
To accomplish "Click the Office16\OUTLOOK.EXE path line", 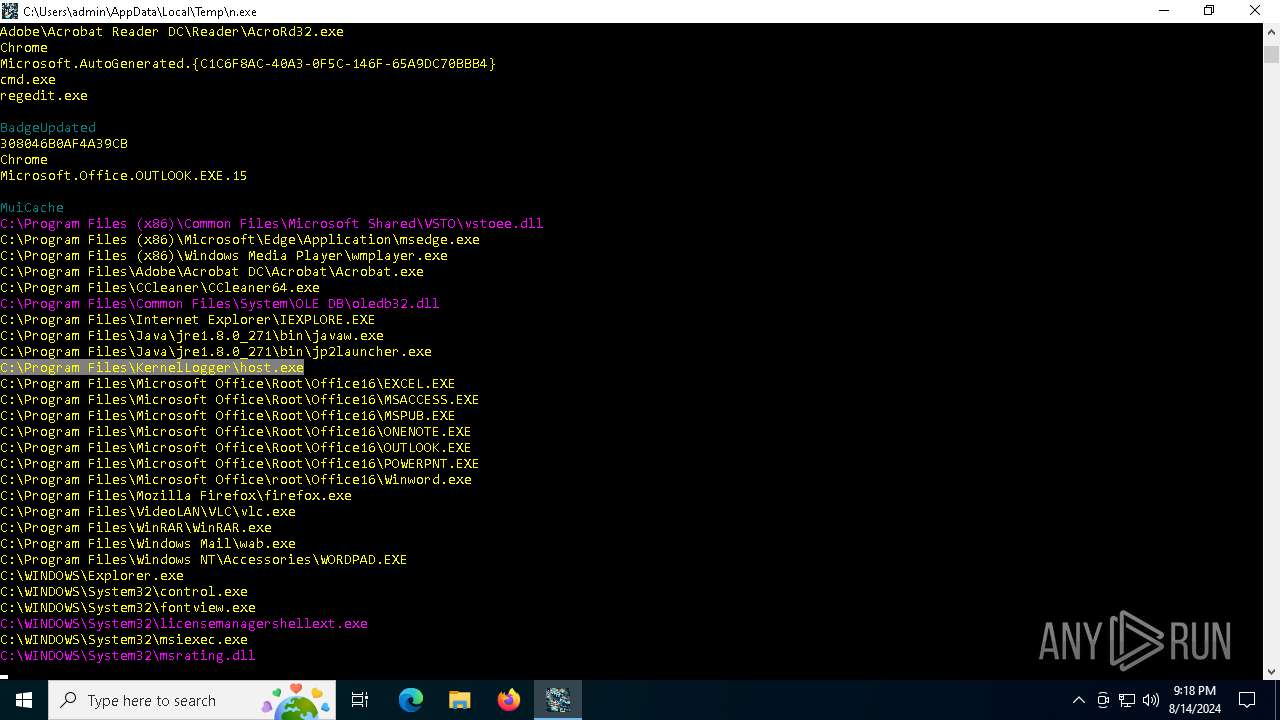I will (x=236, y=448).
